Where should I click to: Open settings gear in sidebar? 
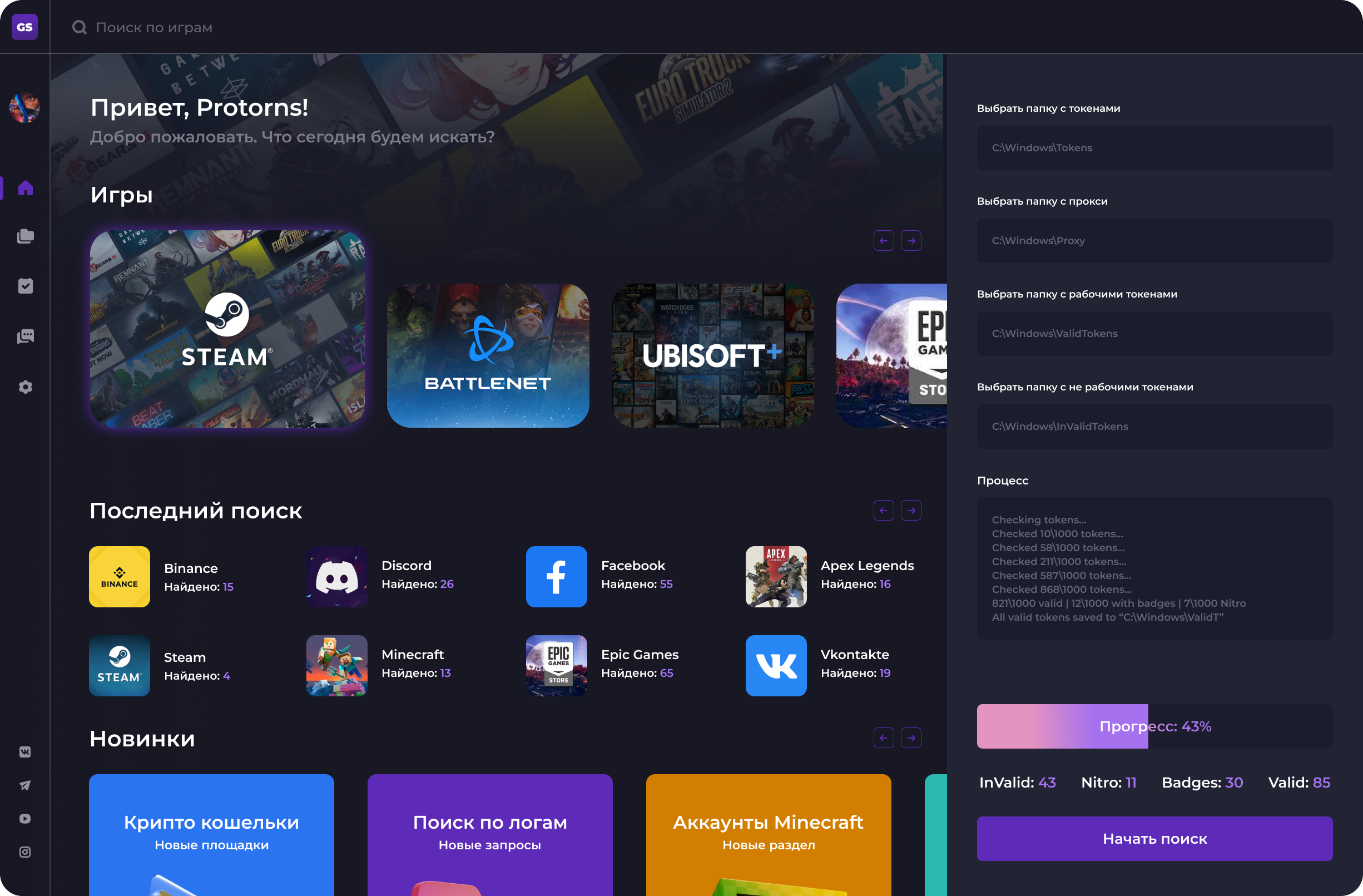click(x=25, y=387)
